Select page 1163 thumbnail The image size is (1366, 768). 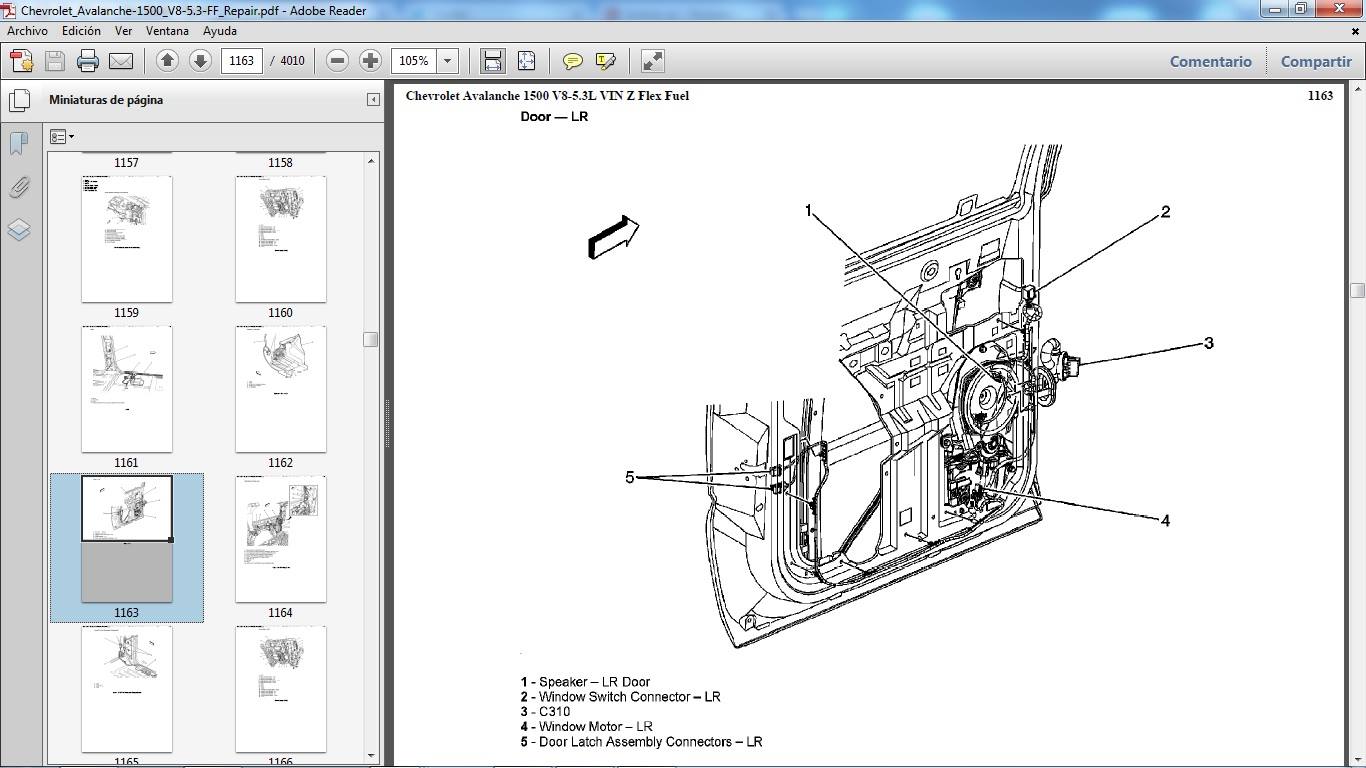click(x=127, y=539)
